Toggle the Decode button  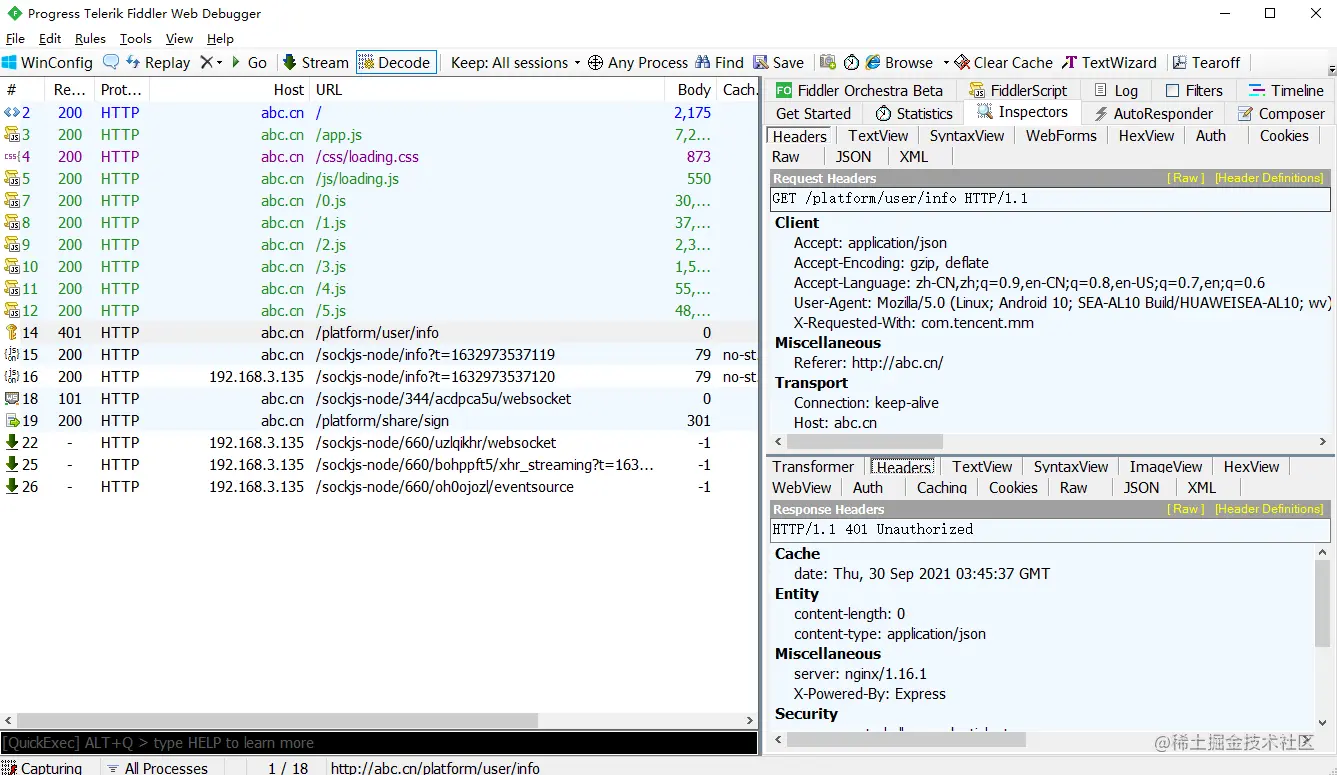tap(396, 62)
